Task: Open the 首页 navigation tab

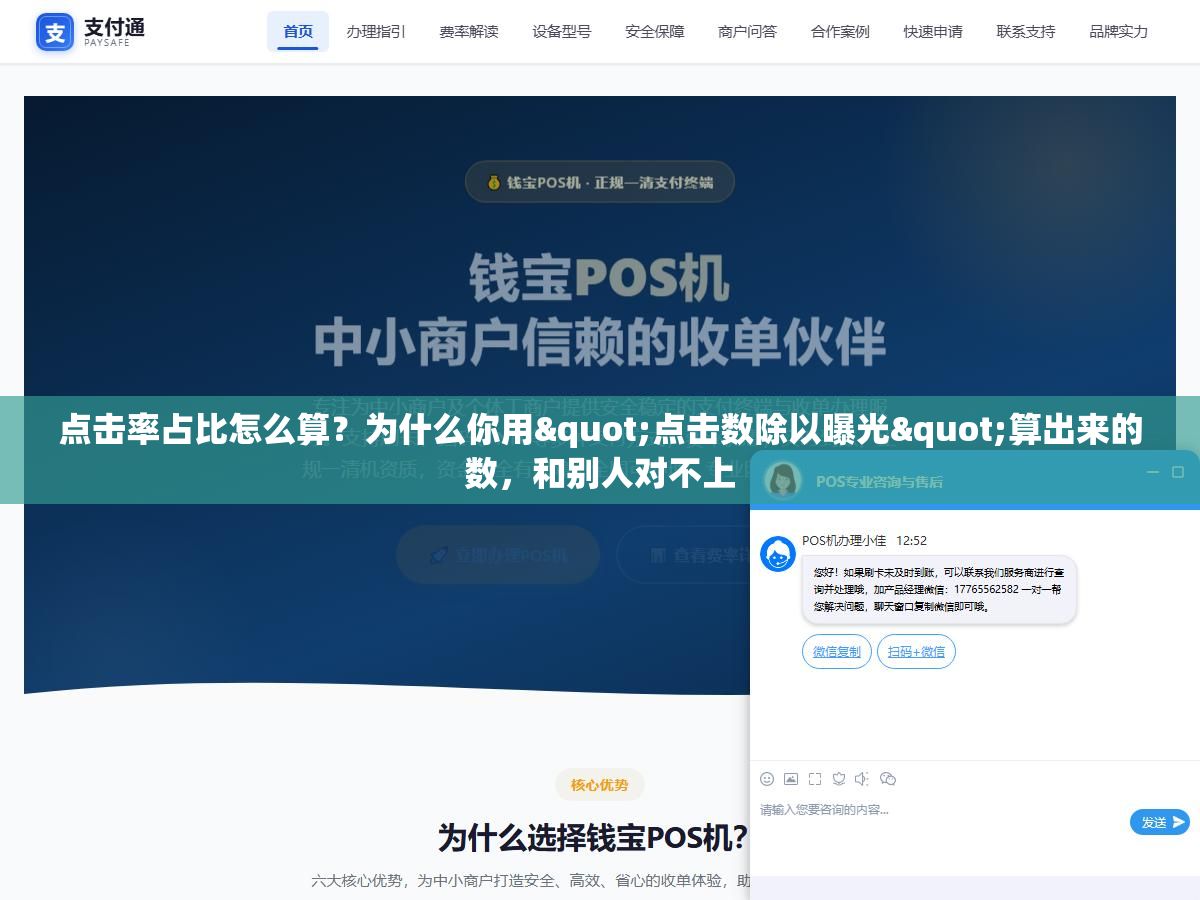Action: (x=298, y=32)
